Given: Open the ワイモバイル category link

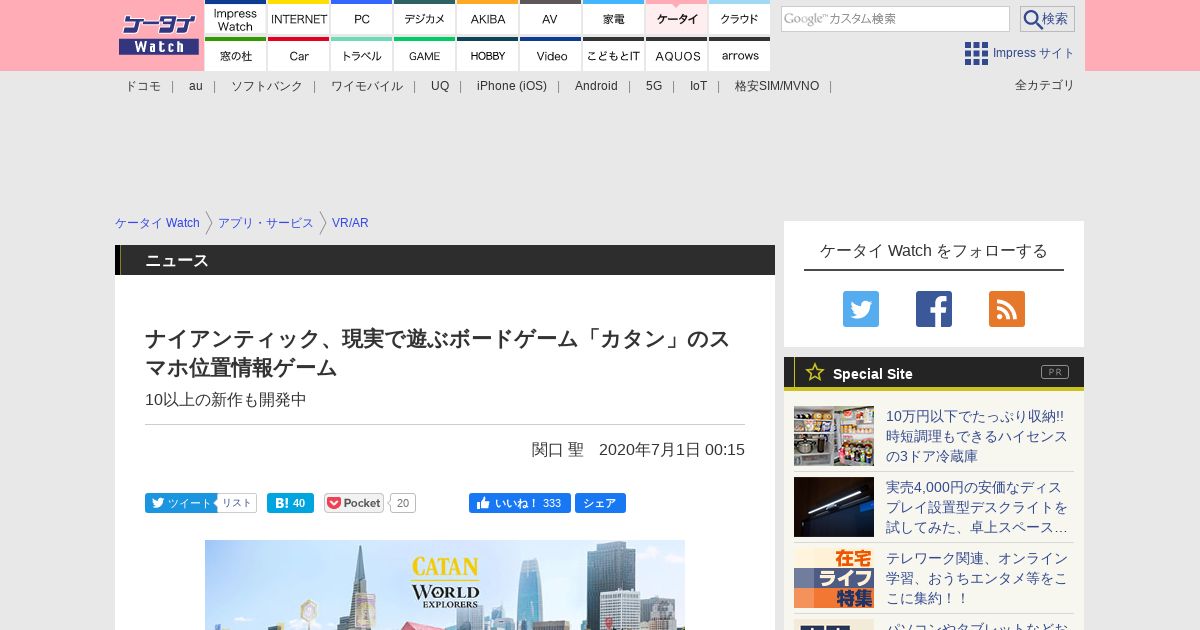Looking at the screenshot, I should [367, 86].
